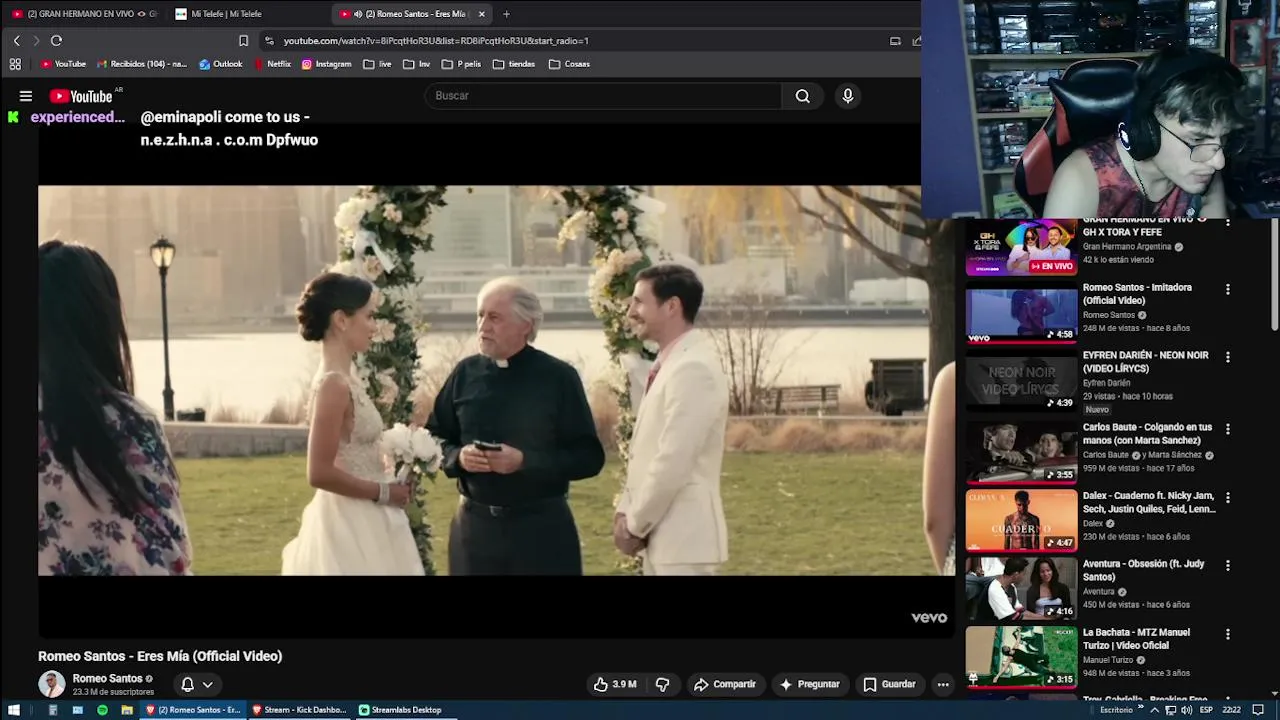The height and width of the screenshot is (720, 1280).
Task: Open the Outlook bookmark
Action: (x=221, y=64)
